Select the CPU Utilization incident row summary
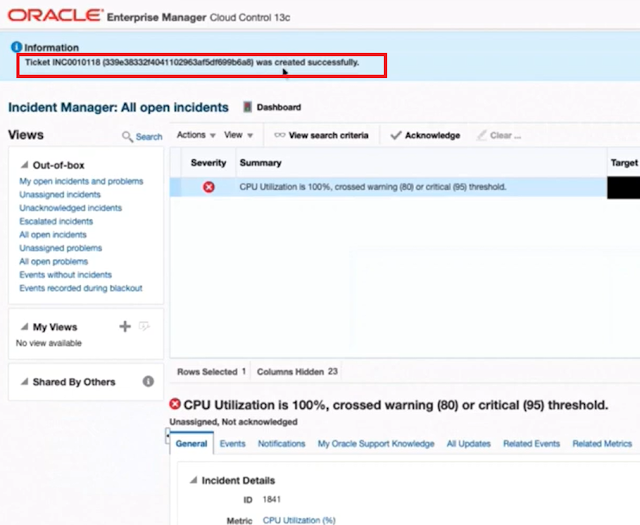The width and height of the screenshot is (640, 525). [x=373, y=187]
